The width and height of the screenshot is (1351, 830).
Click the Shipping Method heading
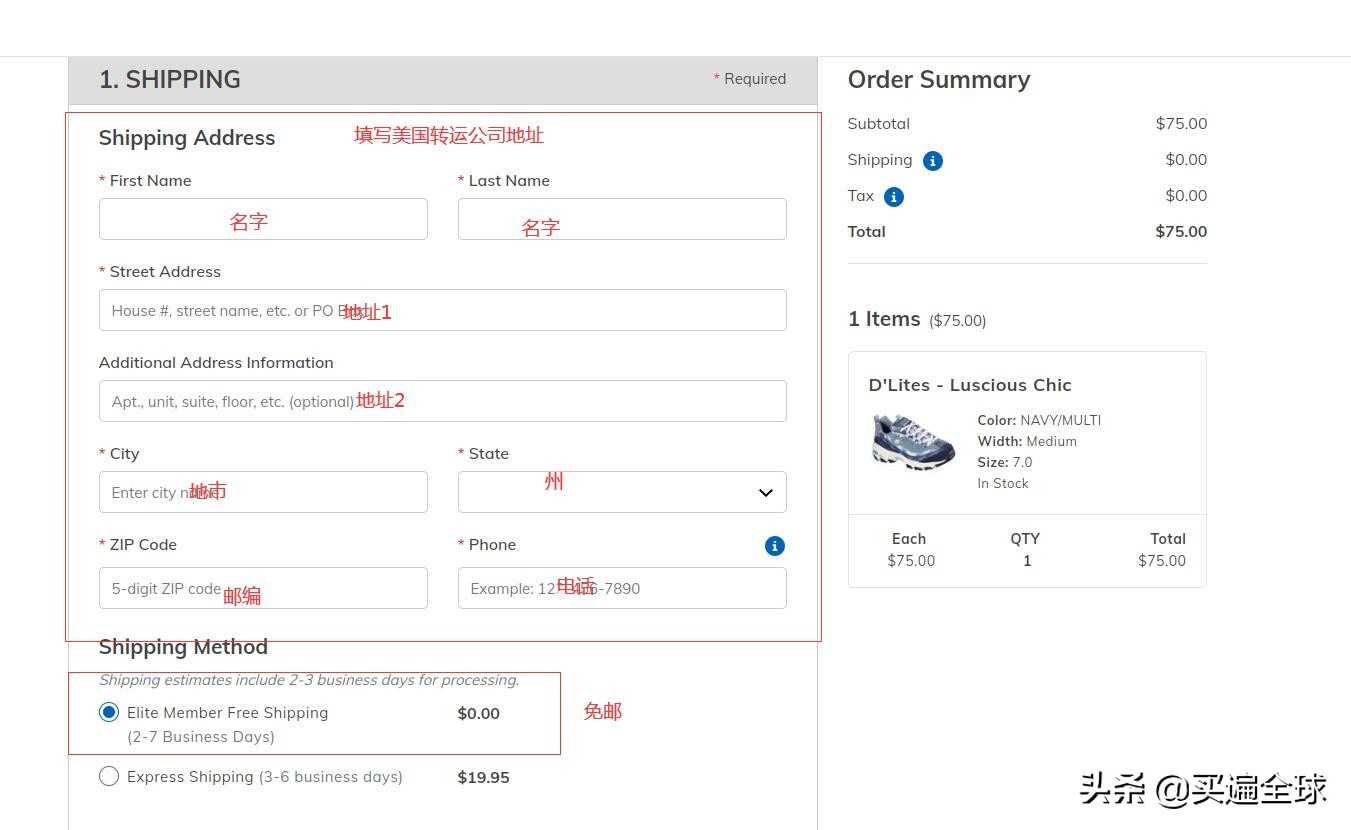183,647
